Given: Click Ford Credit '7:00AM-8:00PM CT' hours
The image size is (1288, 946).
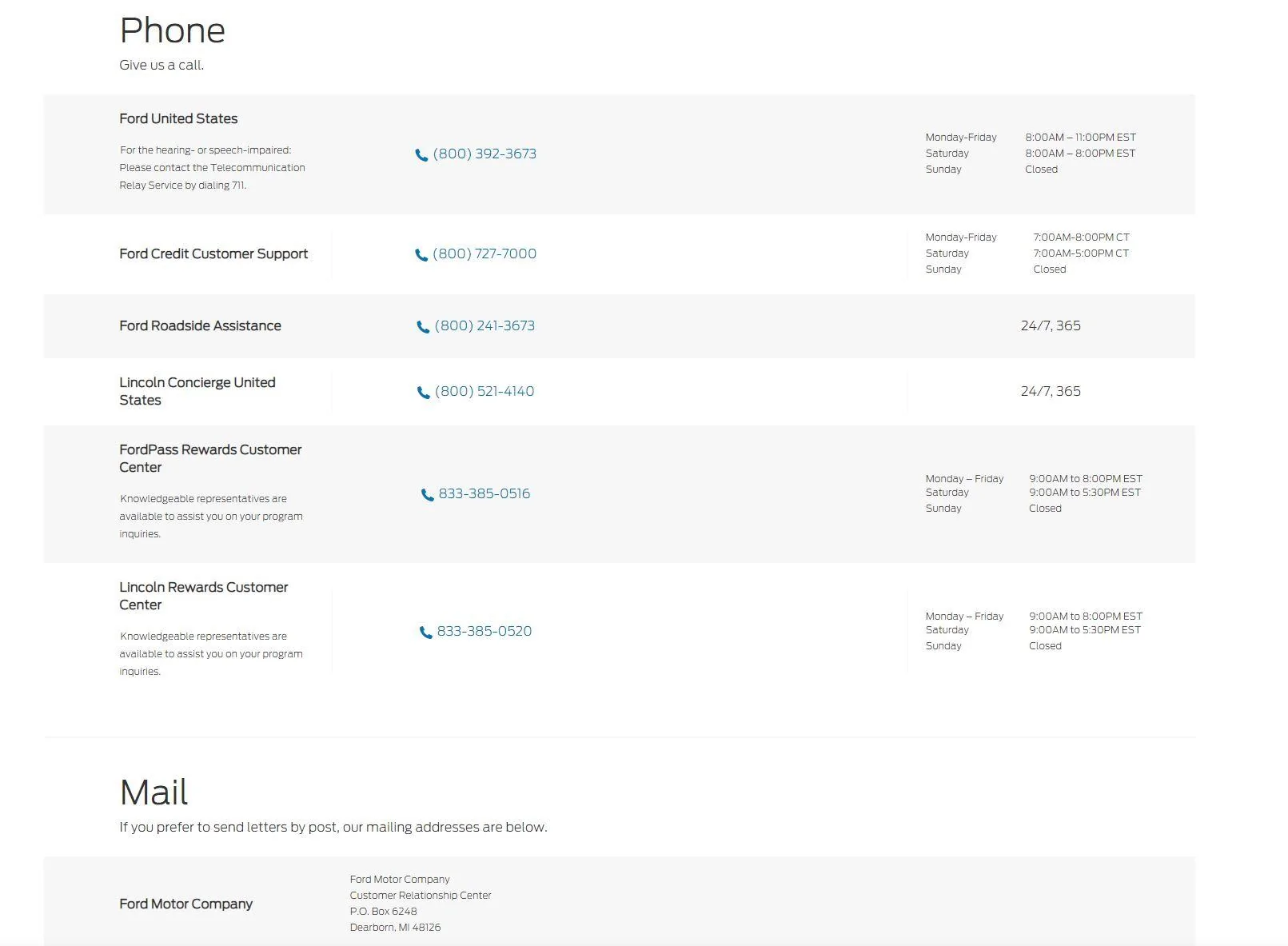Looking at the screenshot, I should 1081,237.
